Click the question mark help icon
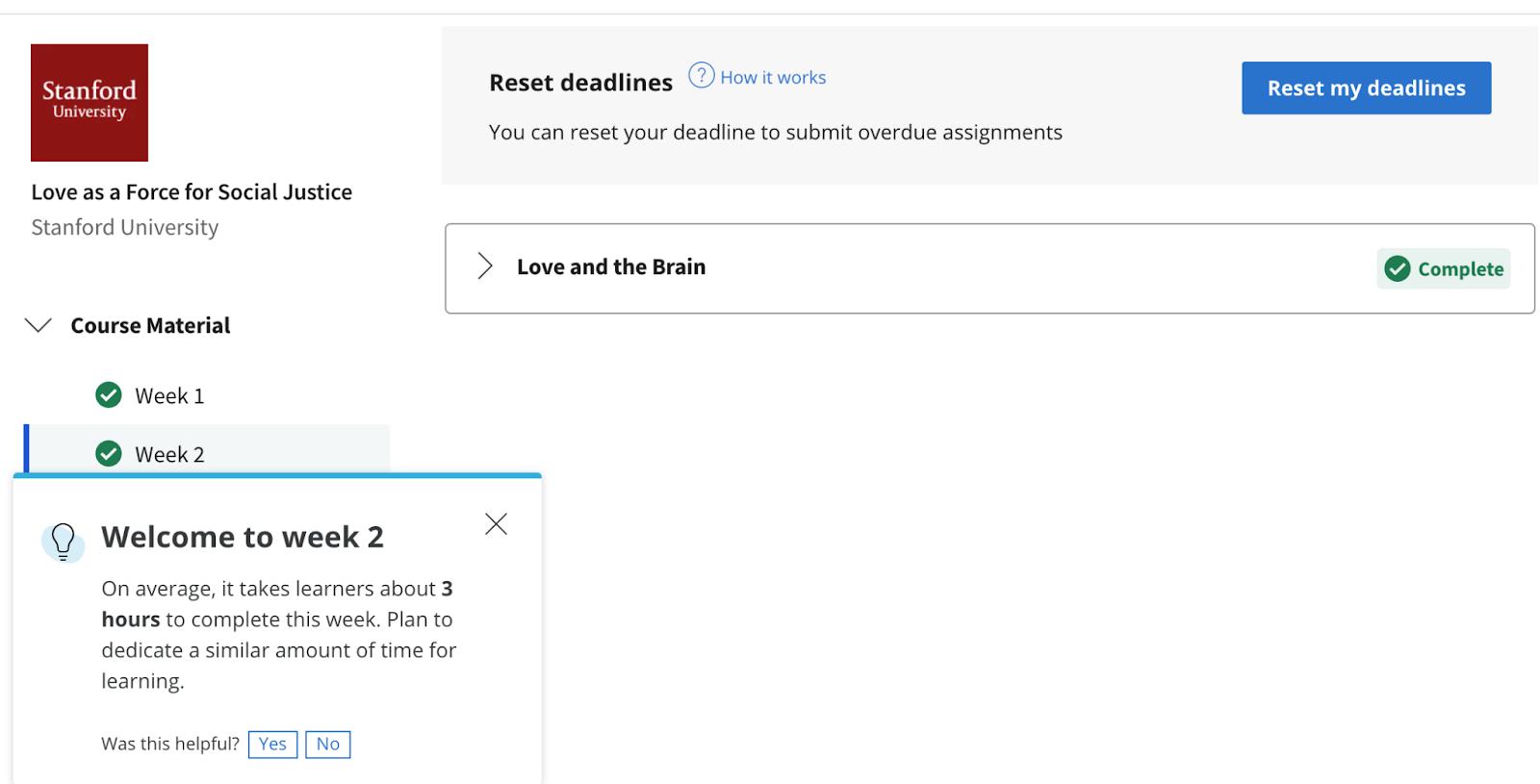 [x=702, y=75]
